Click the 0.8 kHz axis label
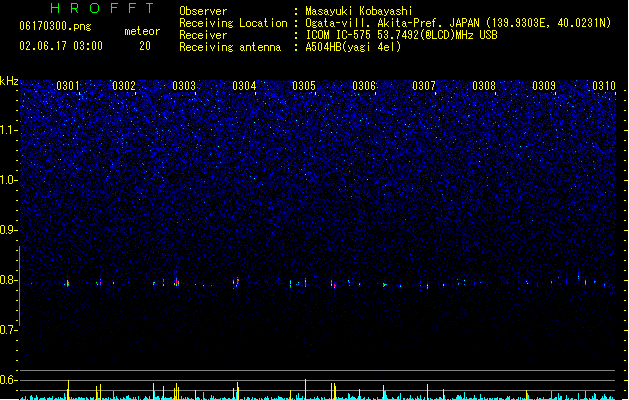Screen dimensions: 629x400 [x=8, y=280]
